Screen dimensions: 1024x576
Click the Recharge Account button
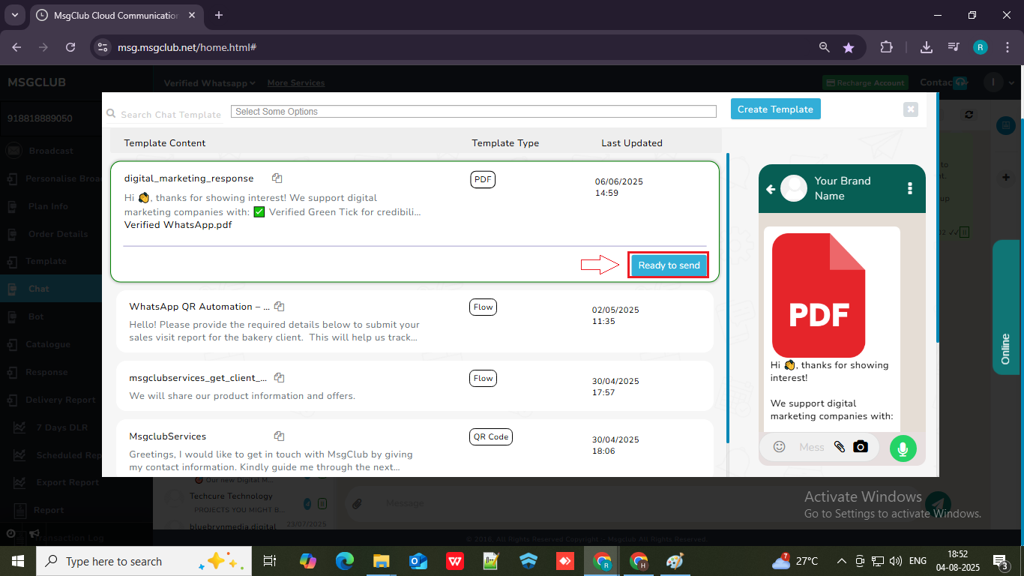tap(866, 83)
